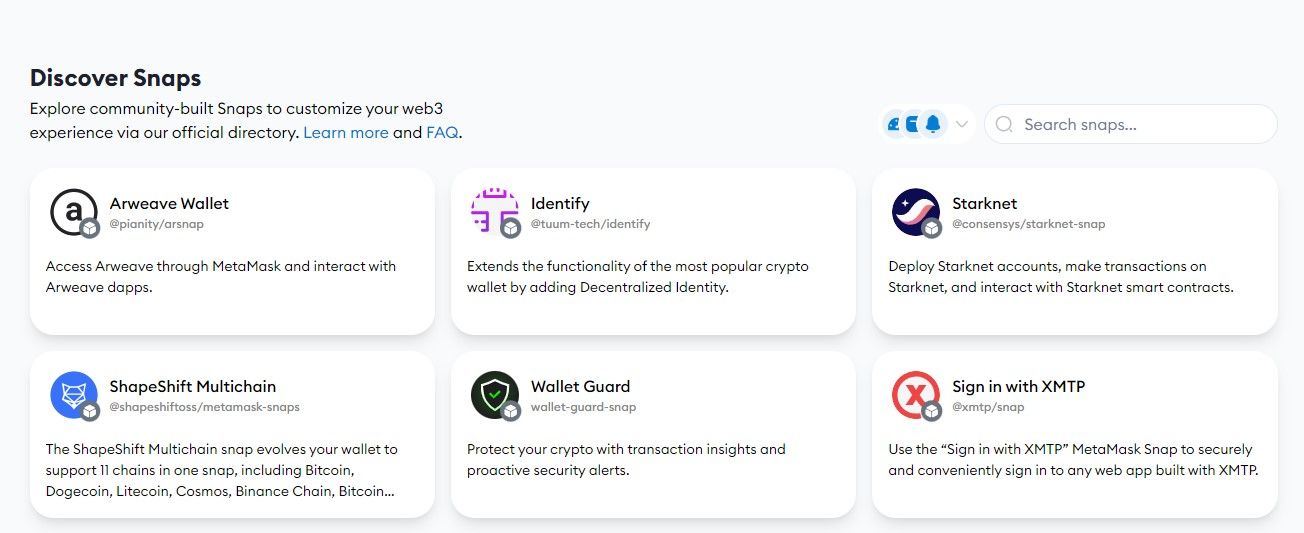1304x533 pixels.
Task: Select the ShapeShift Multichain description text
Action: [222, 470]
